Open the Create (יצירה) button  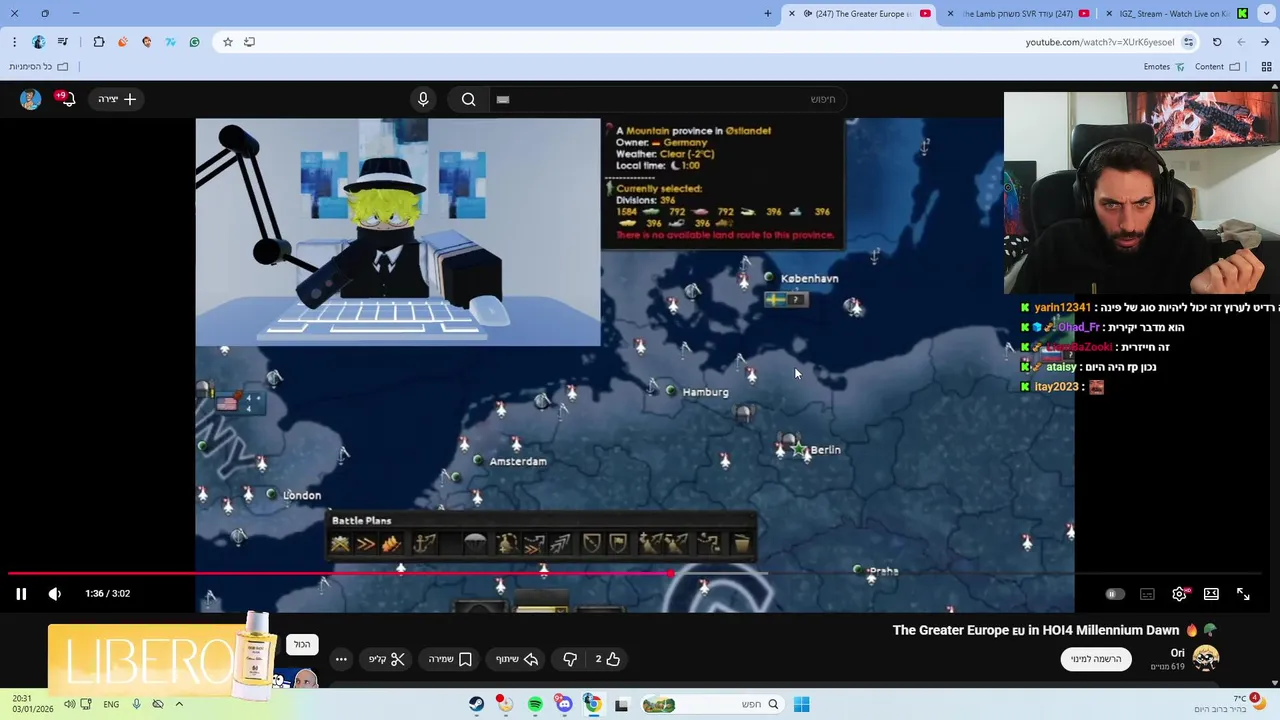117,99
